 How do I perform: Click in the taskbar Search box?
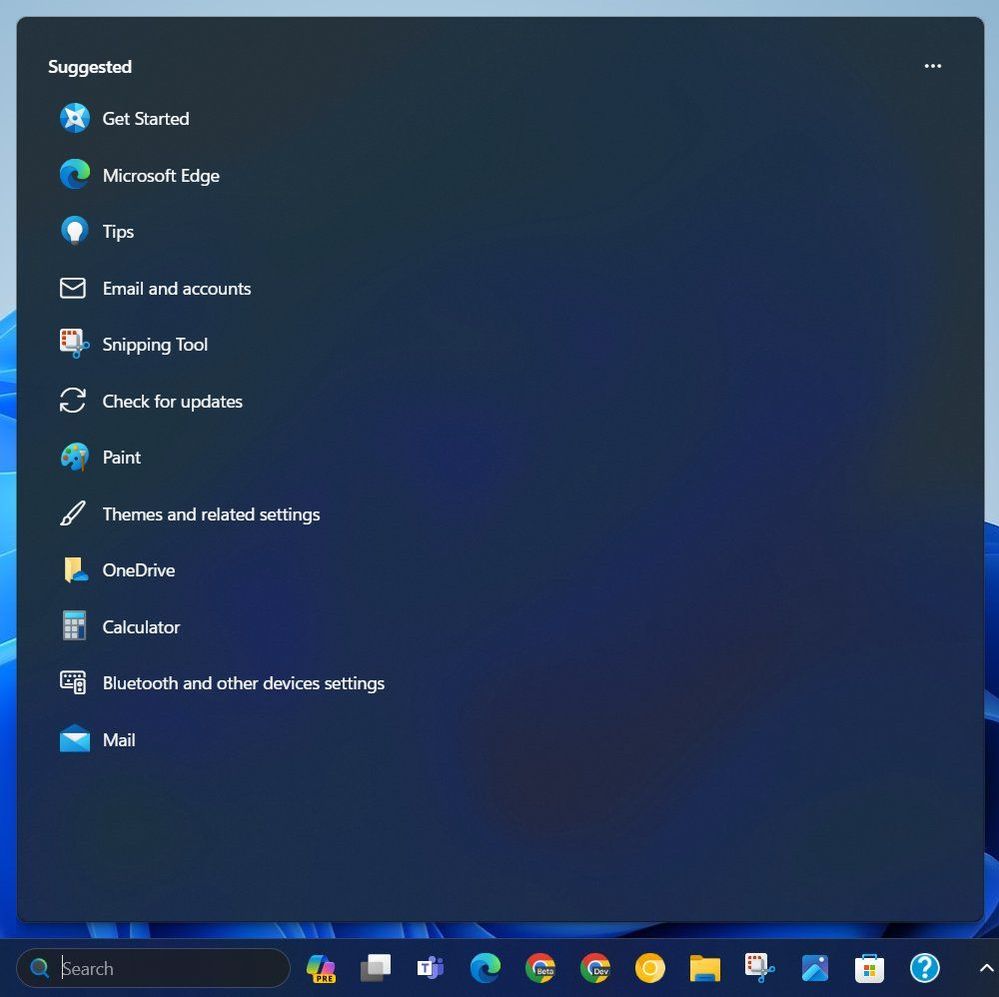tap(153, 968)
